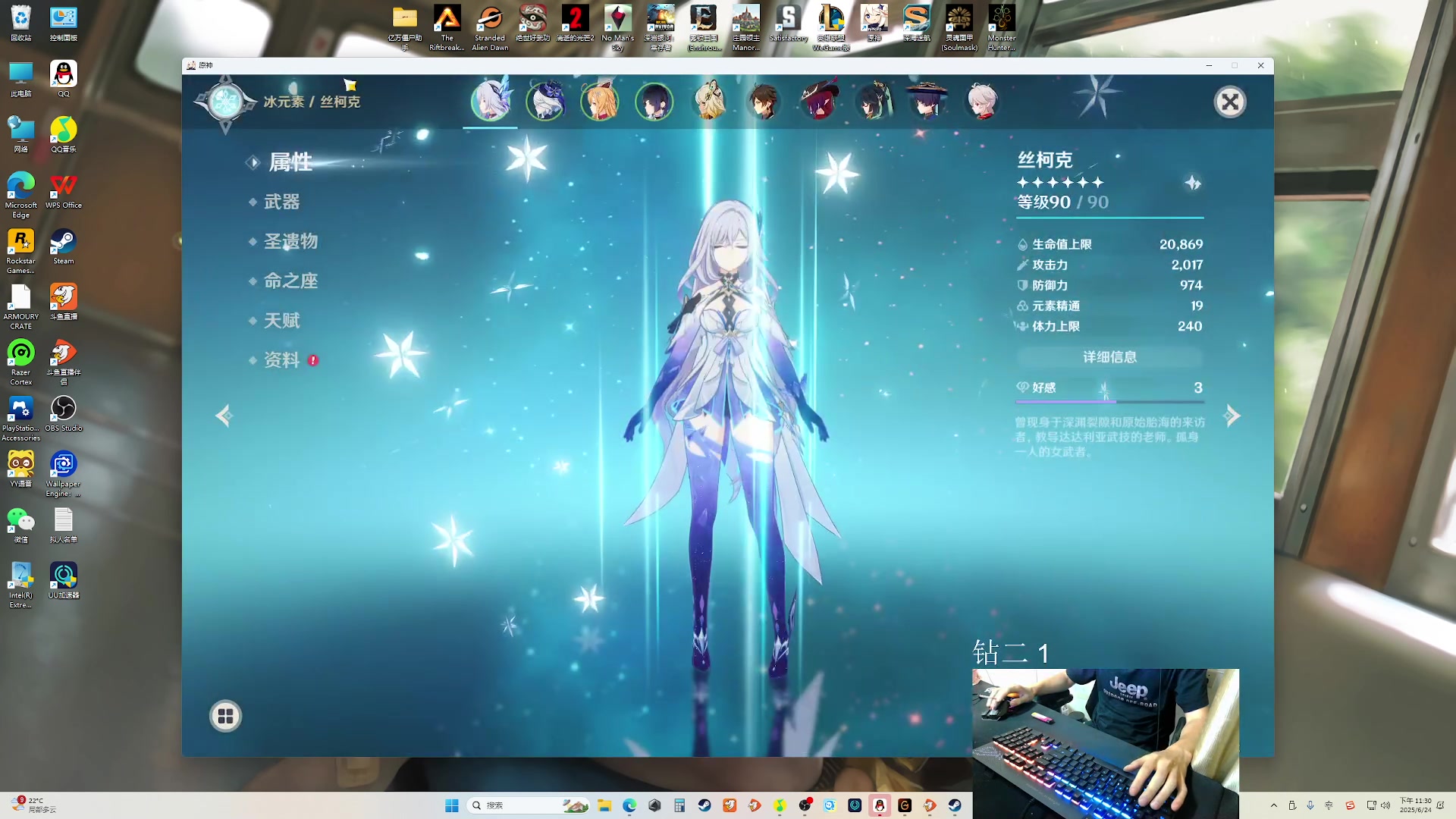Select the red-hatted character portrait
Image resolution: width=1456 pixels, height=819 pixels.
820,102
